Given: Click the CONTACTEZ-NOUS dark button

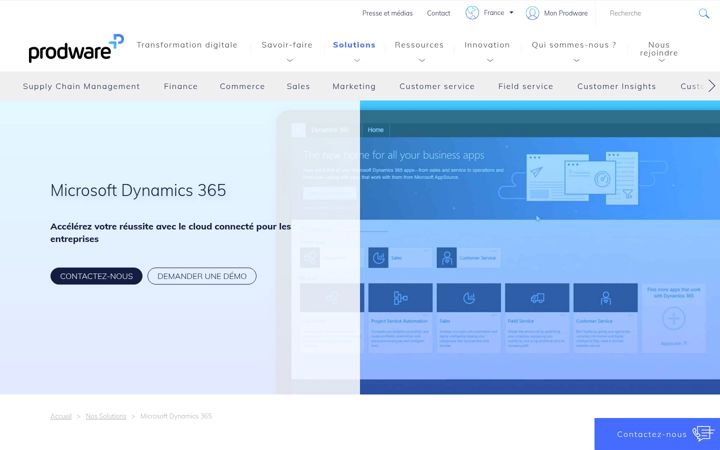Looking at the screenshot, I should click(x=96, y=276).
